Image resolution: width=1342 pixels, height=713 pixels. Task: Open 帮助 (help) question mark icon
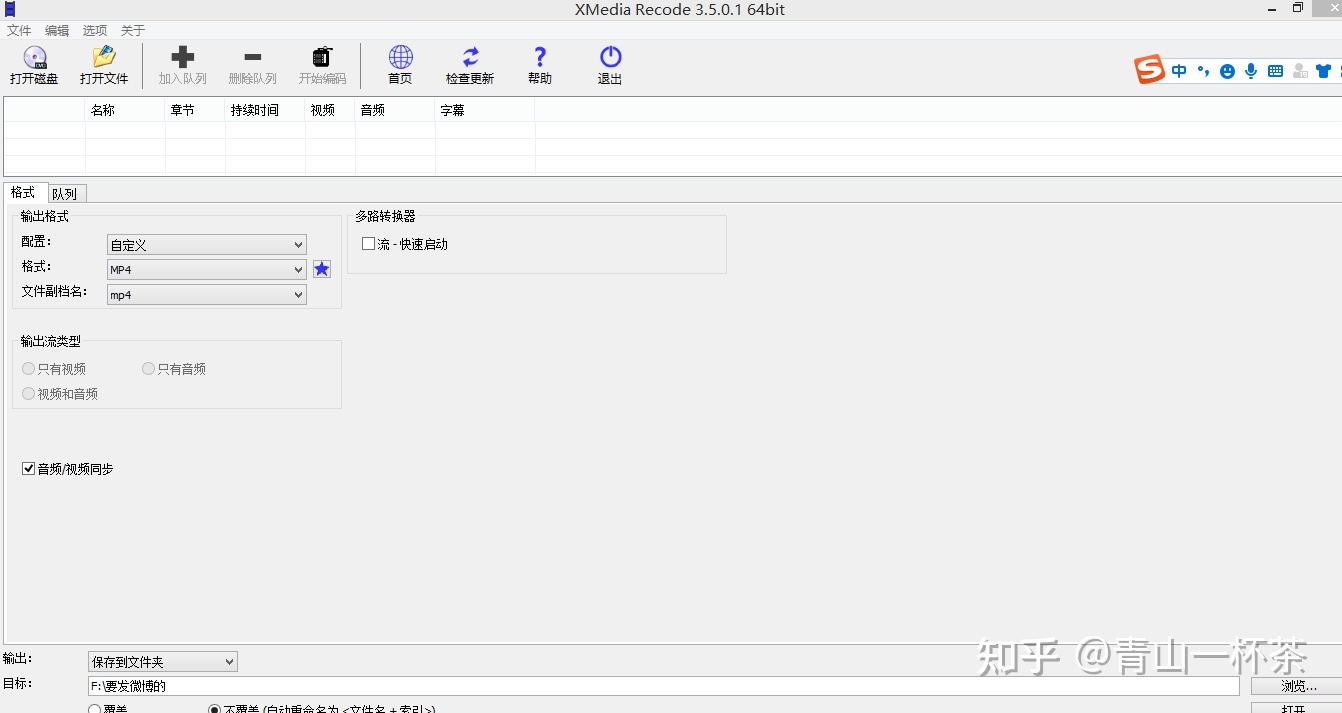tap(540, 57)
